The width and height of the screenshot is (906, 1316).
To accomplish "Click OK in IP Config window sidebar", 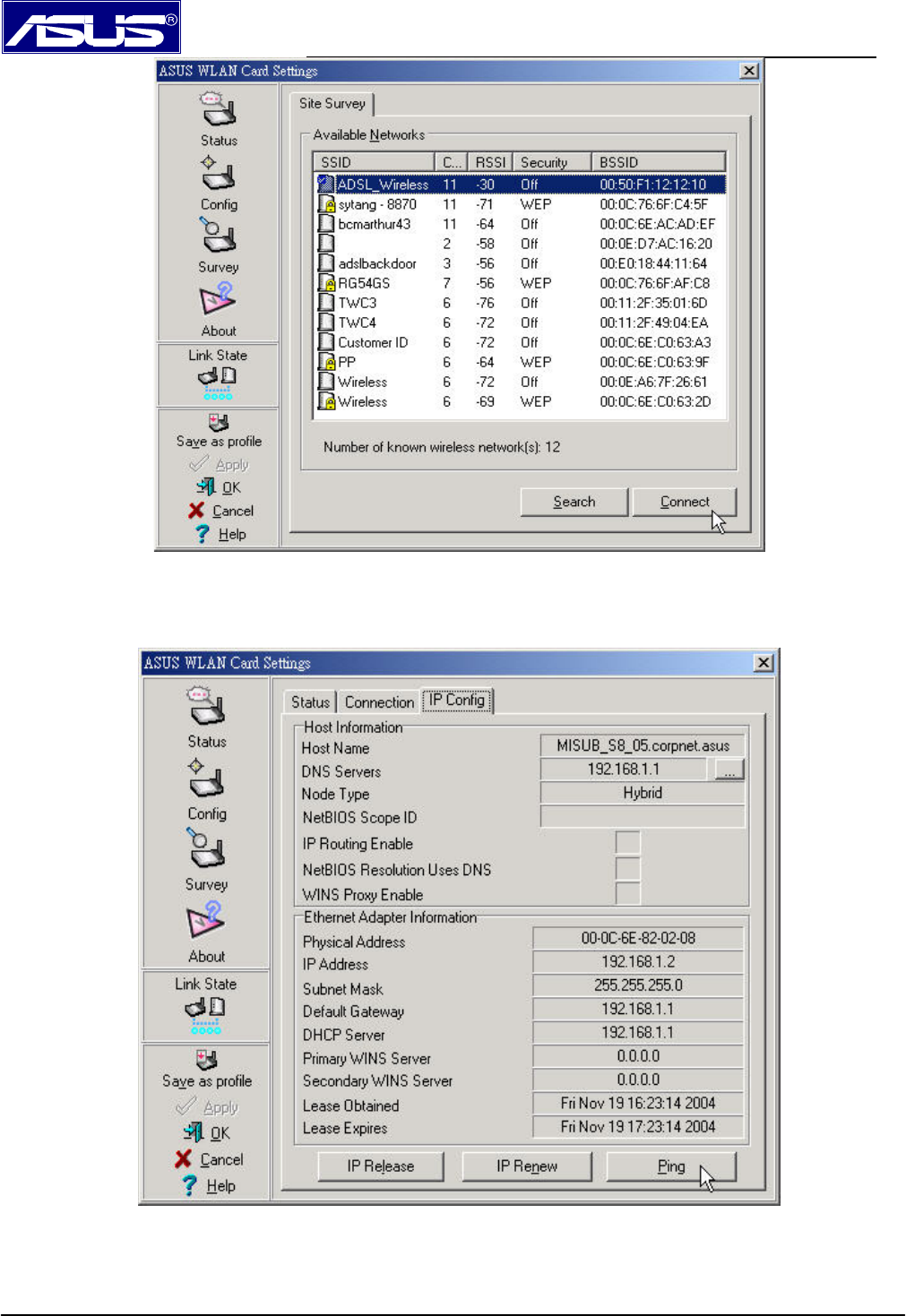I will click(207, 1132).
